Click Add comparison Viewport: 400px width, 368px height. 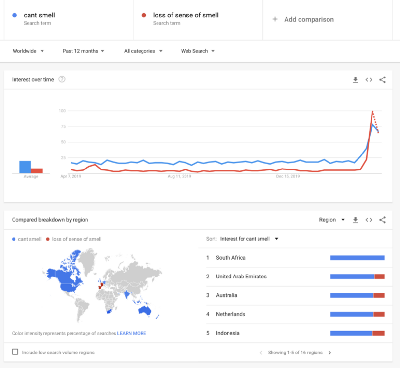309,19
